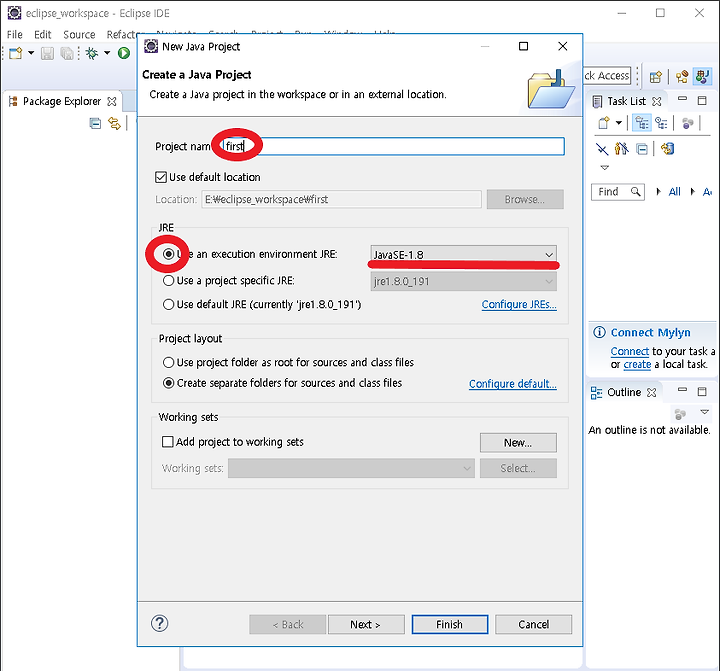
Task: Close the Package Explorer view tab
Action: [112, 101]
